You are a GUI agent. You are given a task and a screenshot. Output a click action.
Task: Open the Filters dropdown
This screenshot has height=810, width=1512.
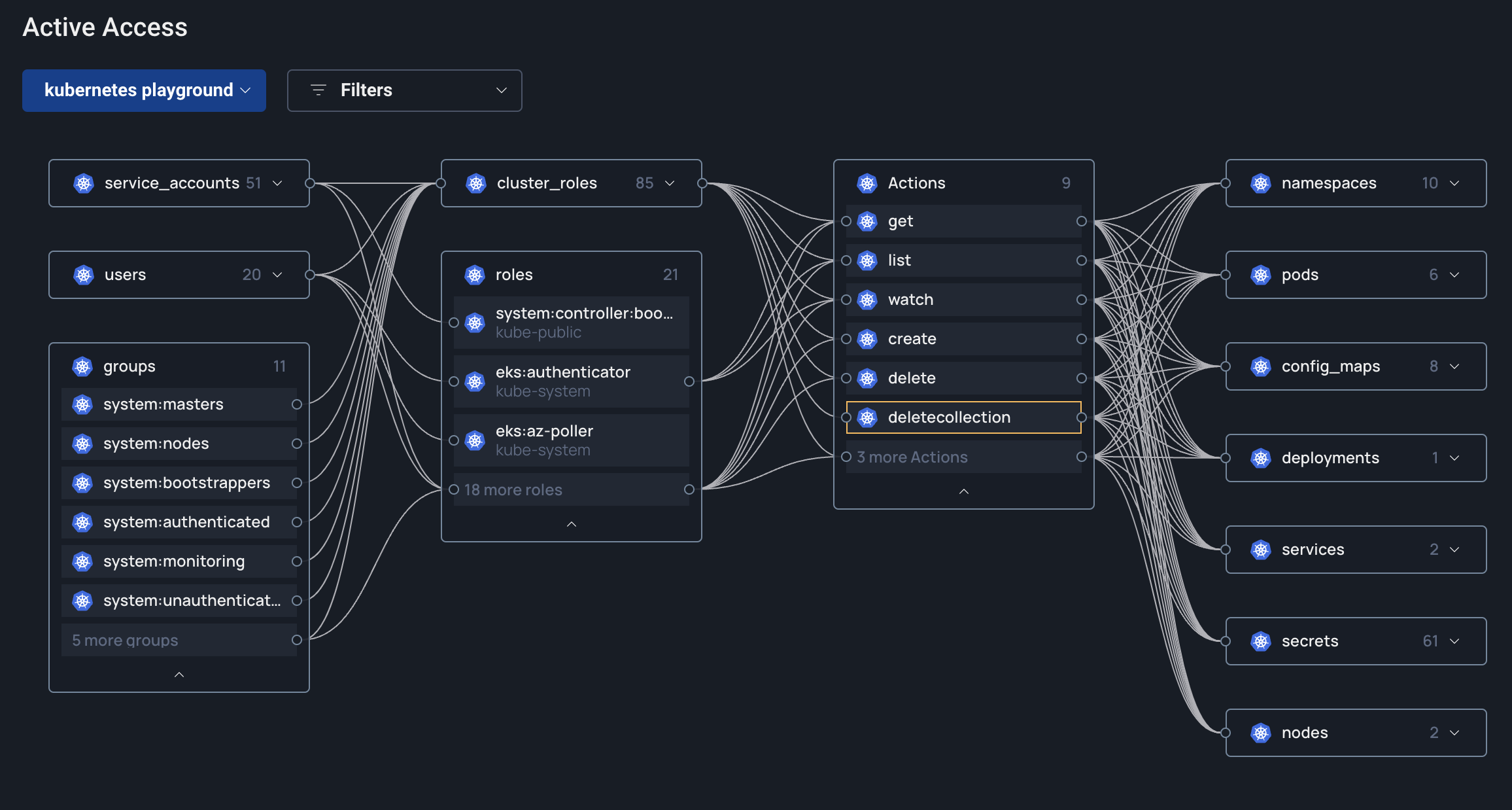pos(404,90)
